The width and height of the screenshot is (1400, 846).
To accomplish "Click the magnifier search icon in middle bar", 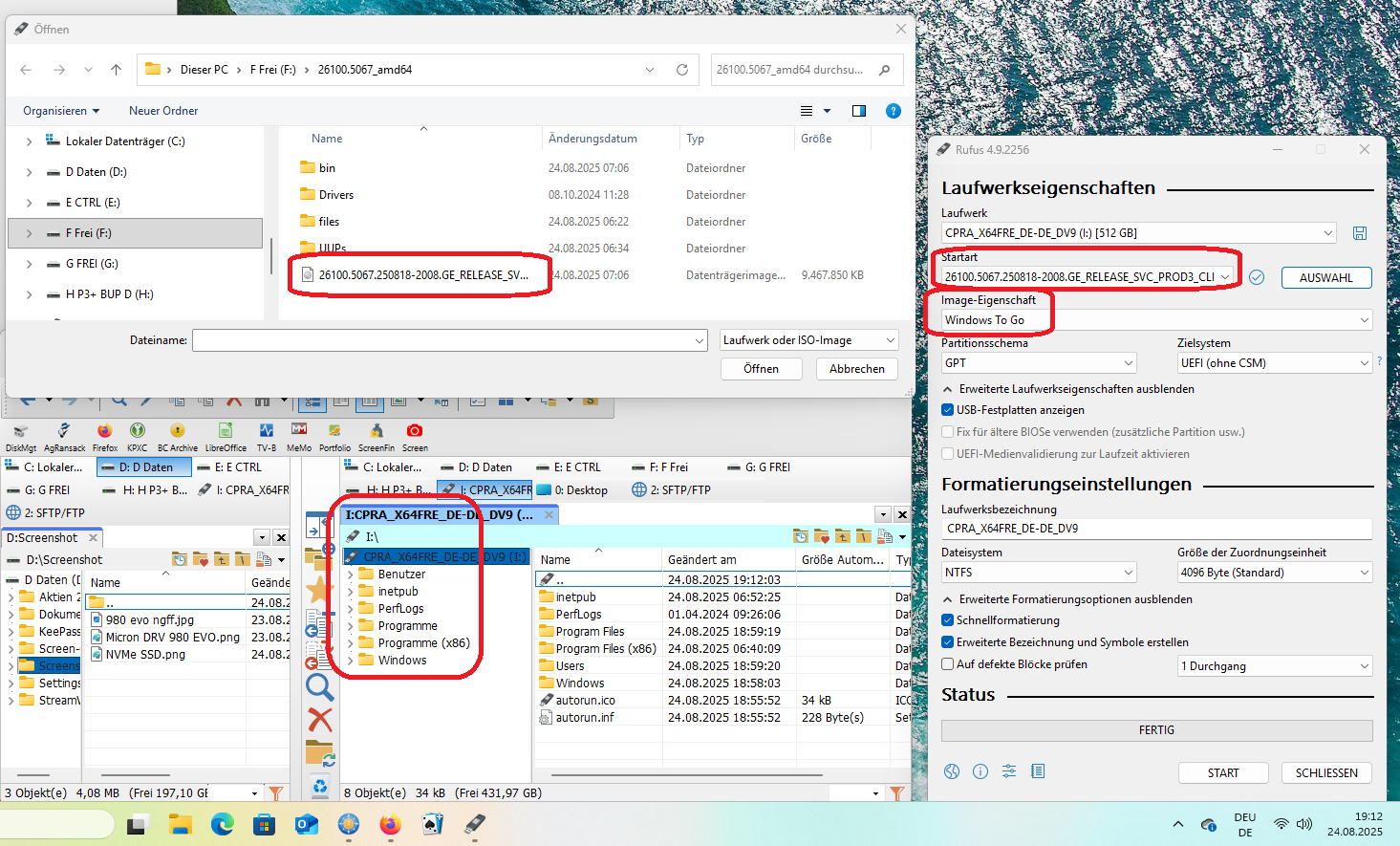I will (x=319, y=686).
